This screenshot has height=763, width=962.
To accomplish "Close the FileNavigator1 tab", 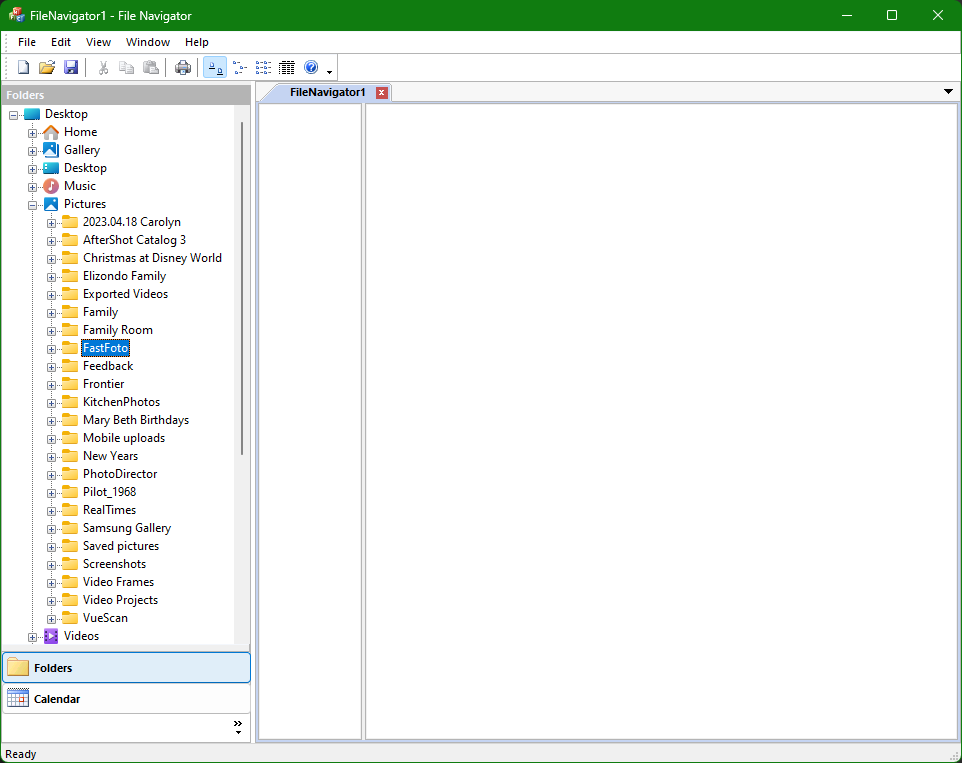I will pos(380,91).
